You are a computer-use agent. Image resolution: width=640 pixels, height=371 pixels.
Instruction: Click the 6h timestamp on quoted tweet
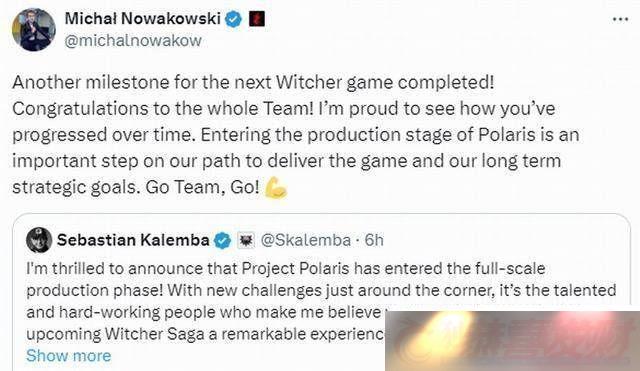[374, 240]
